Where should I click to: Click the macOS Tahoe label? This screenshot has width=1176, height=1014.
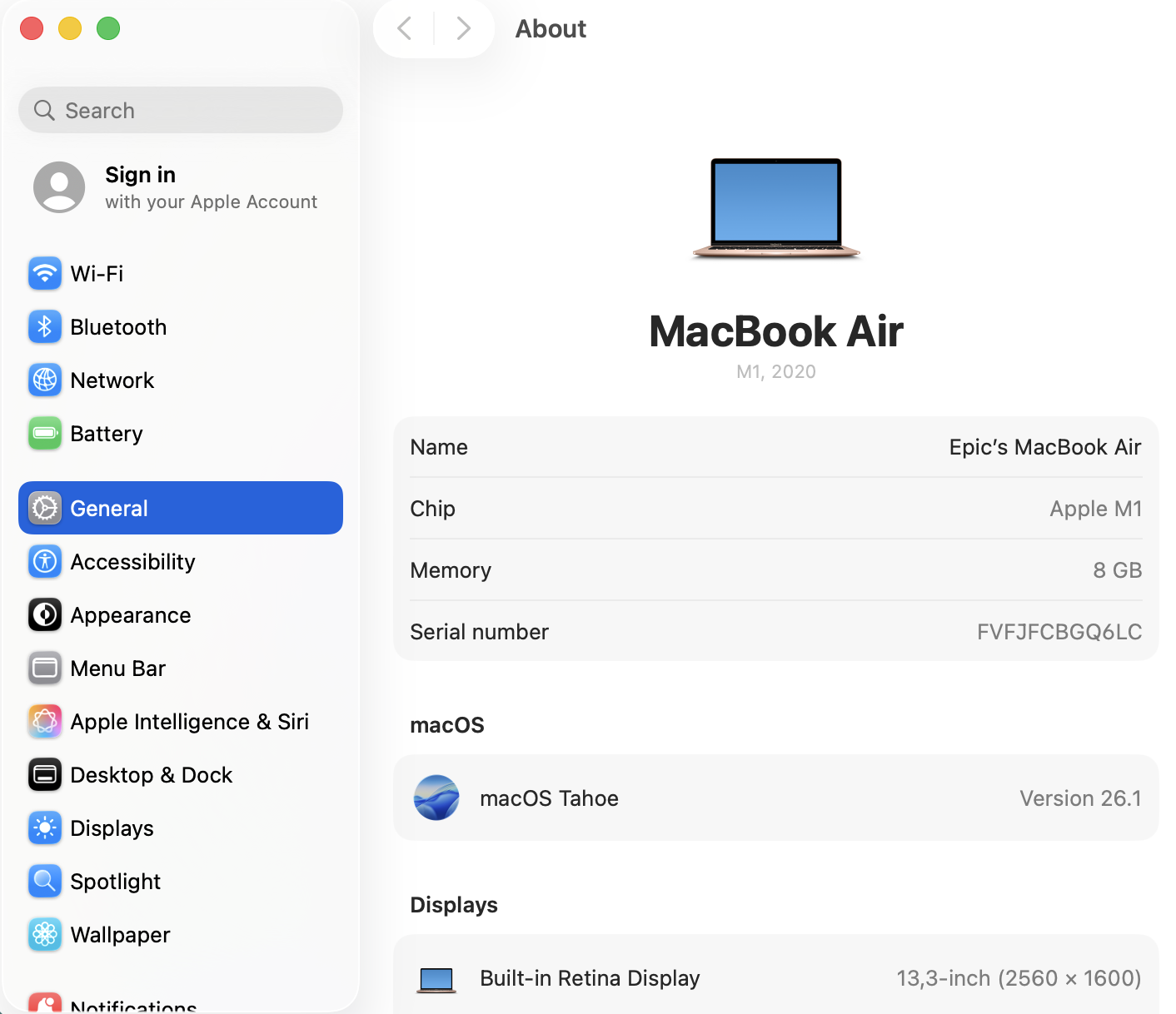click(549, 798)
